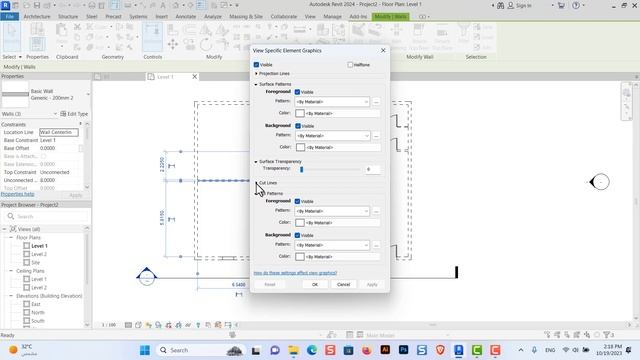The height and width of the screenshot is (360, 640).
Task: Open the File menu tab
Action: 10,16
